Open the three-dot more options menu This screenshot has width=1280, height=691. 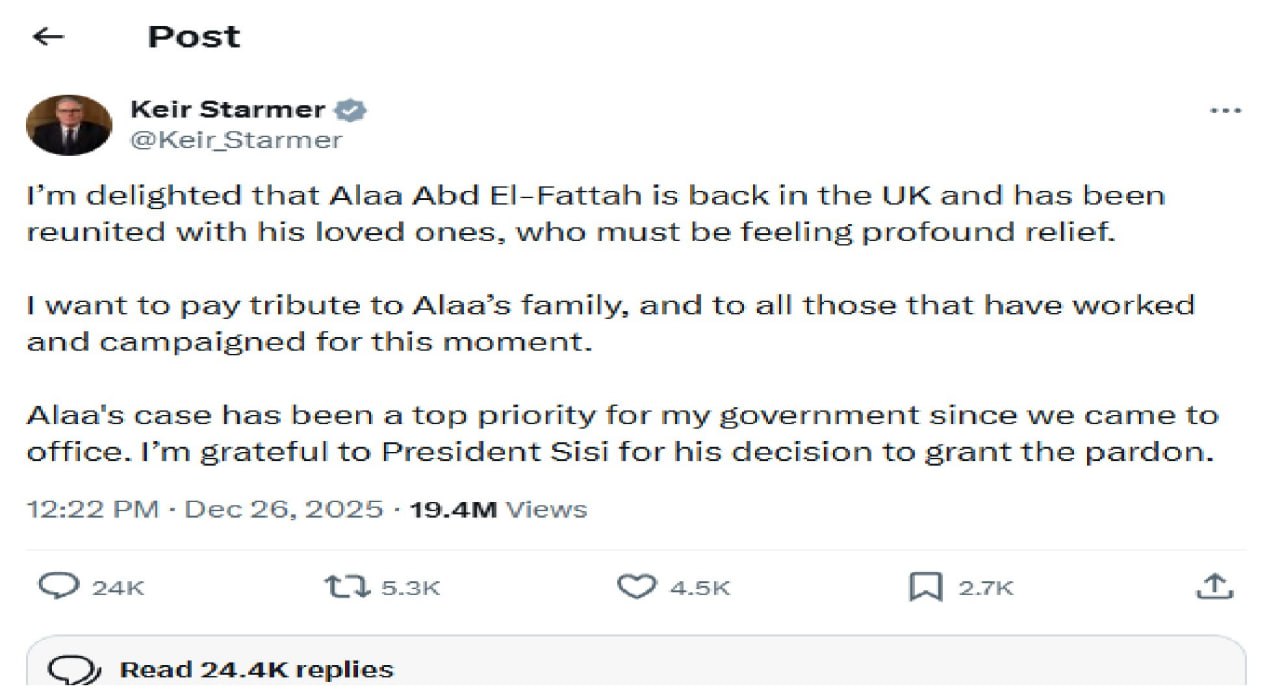[1225, 111]
